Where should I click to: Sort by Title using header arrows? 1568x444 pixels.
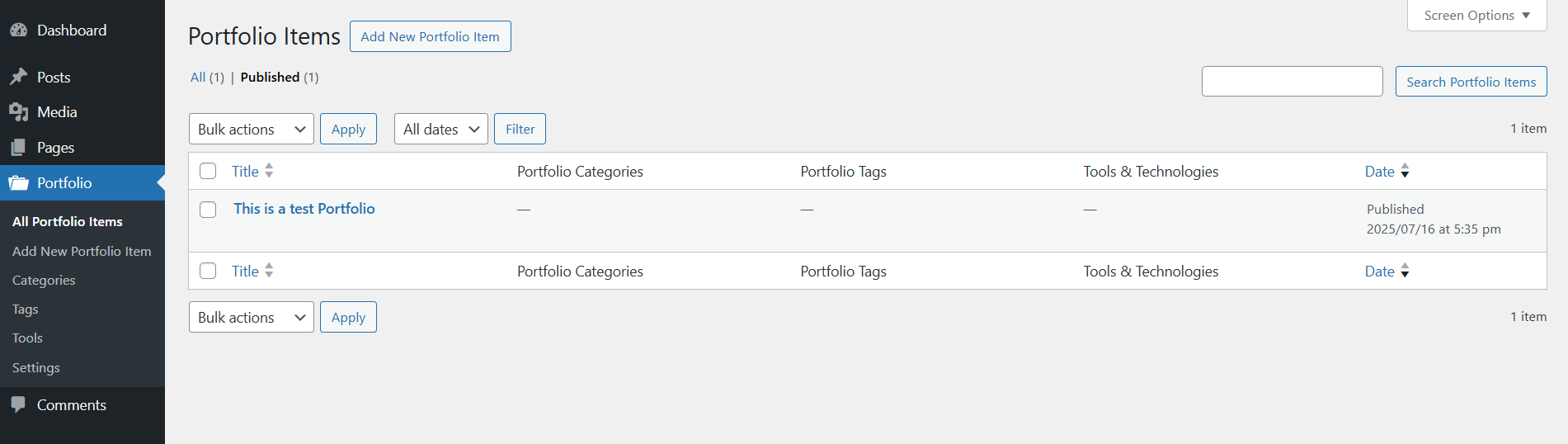[x=269, y=171]
